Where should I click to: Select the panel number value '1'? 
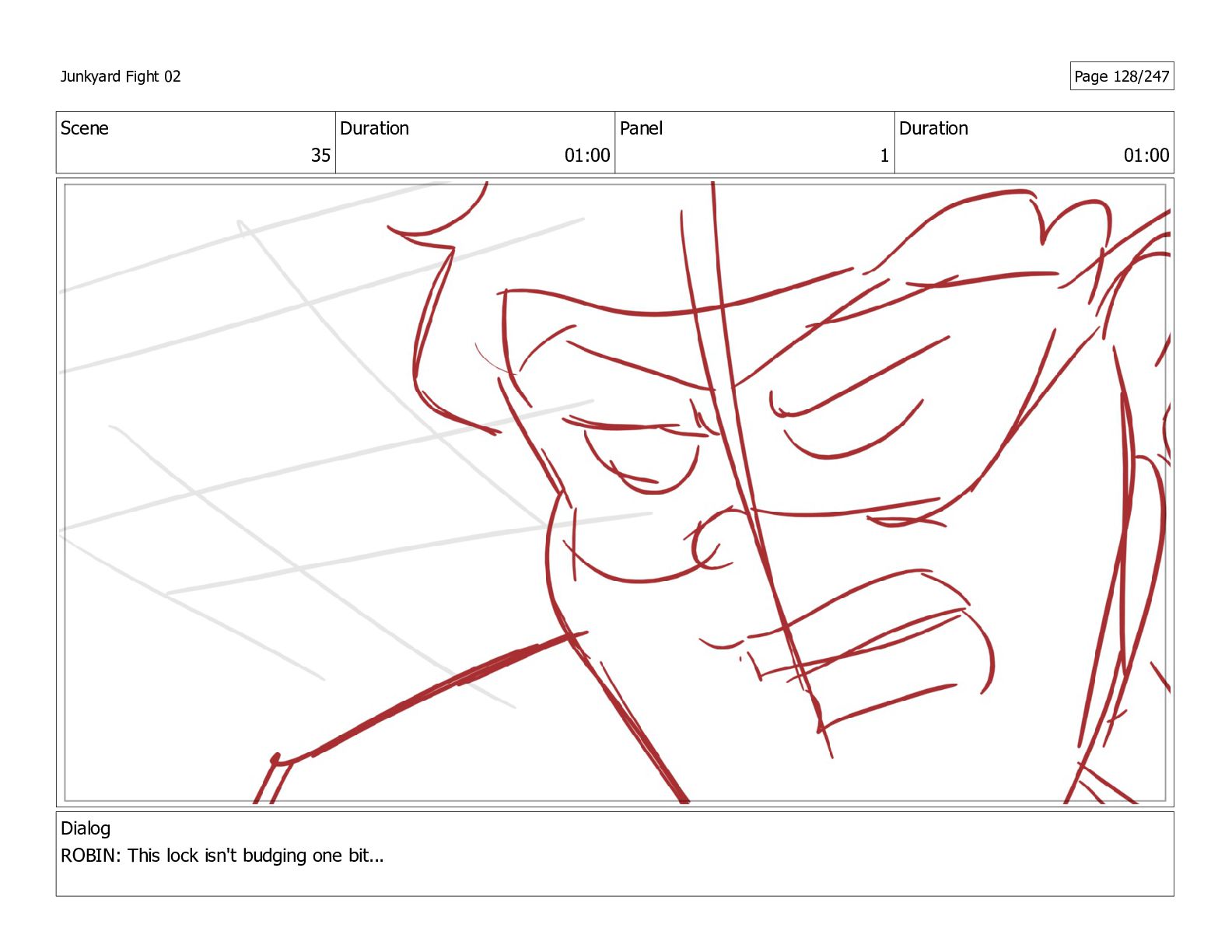884,156
